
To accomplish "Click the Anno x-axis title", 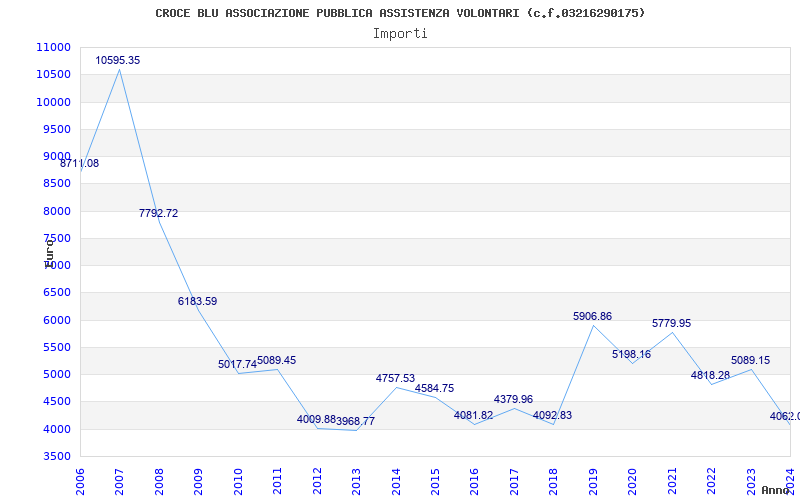I will tap(776, 490).
